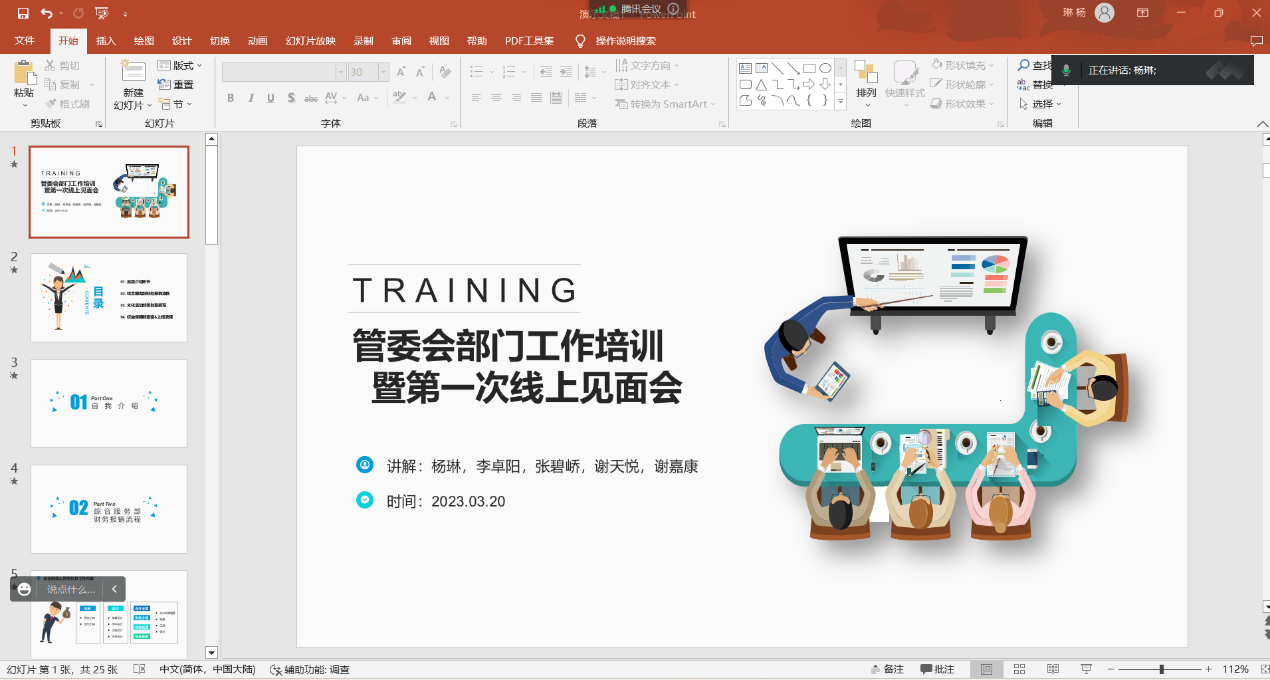Toggle reading view in status bar
This screenshot has width=1270, height=680.
1053,669
